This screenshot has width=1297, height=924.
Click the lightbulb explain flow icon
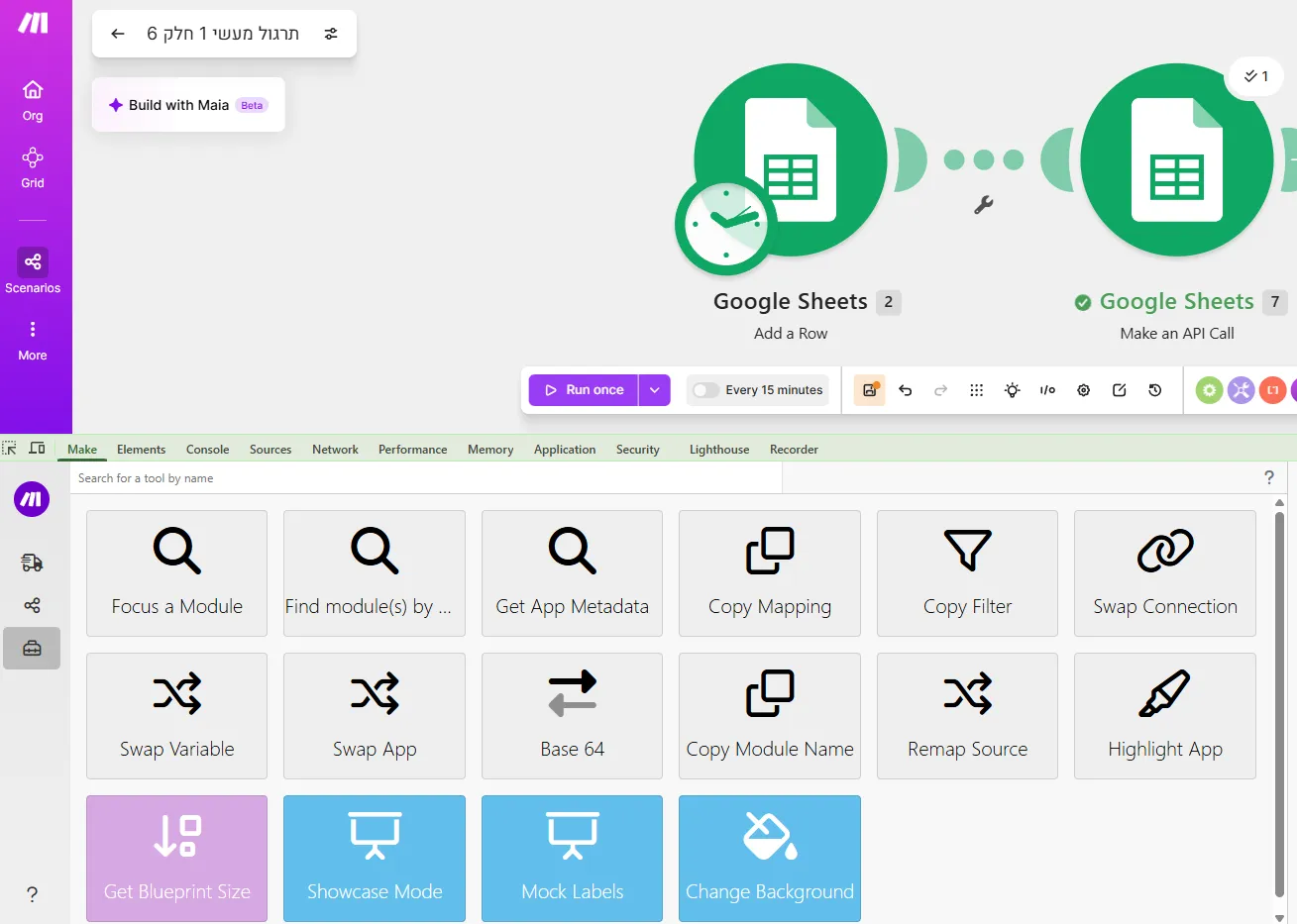pos(1013,390)
